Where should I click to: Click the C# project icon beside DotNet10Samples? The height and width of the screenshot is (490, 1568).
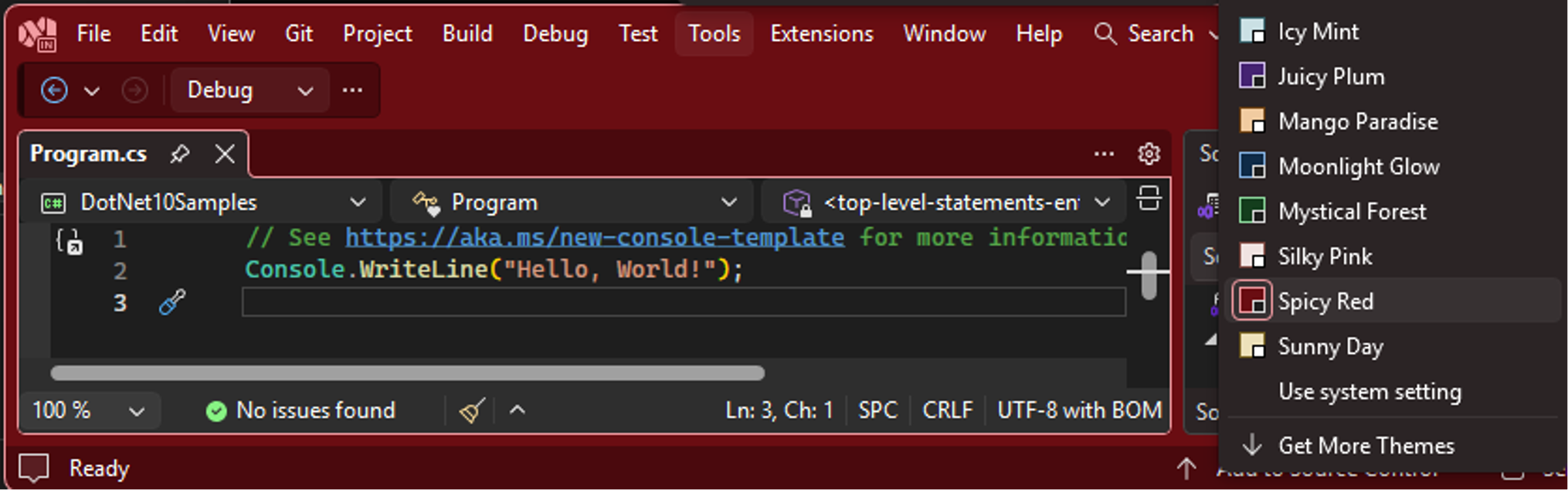click(55, 202)
